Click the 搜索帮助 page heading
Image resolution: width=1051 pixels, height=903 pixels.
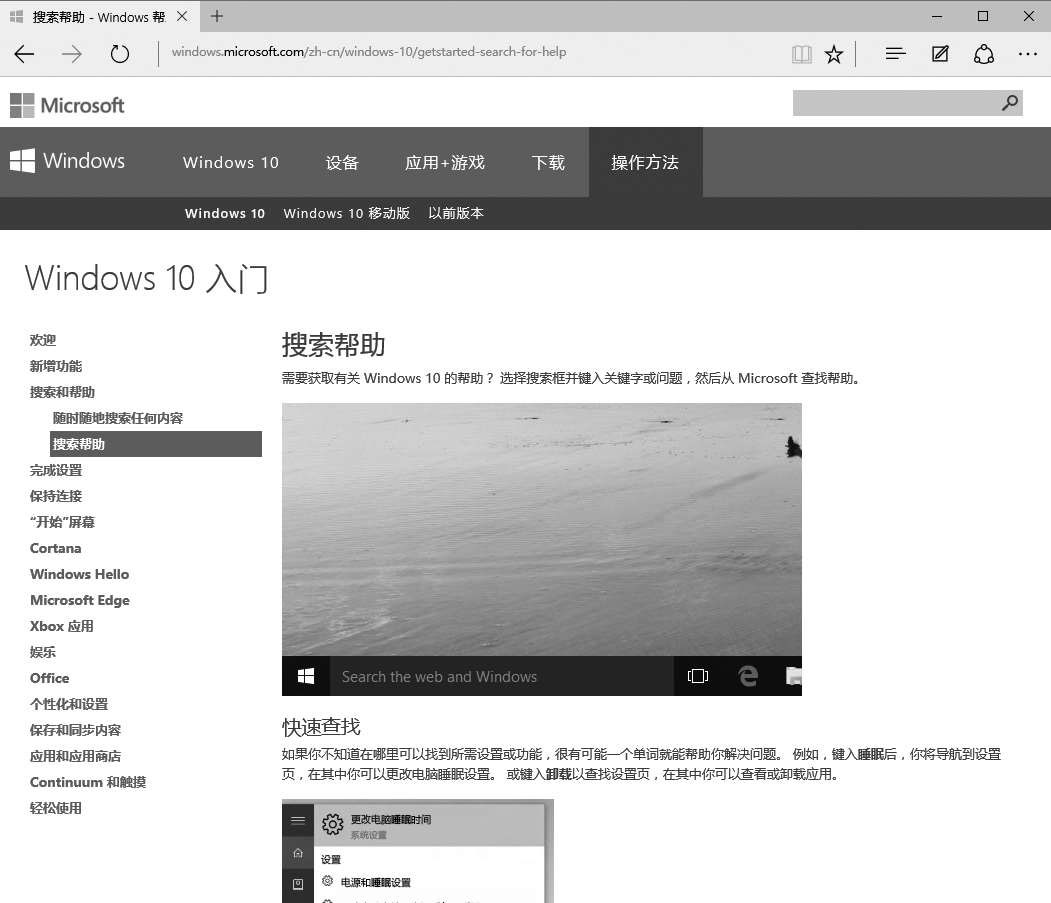click(333, 345)
